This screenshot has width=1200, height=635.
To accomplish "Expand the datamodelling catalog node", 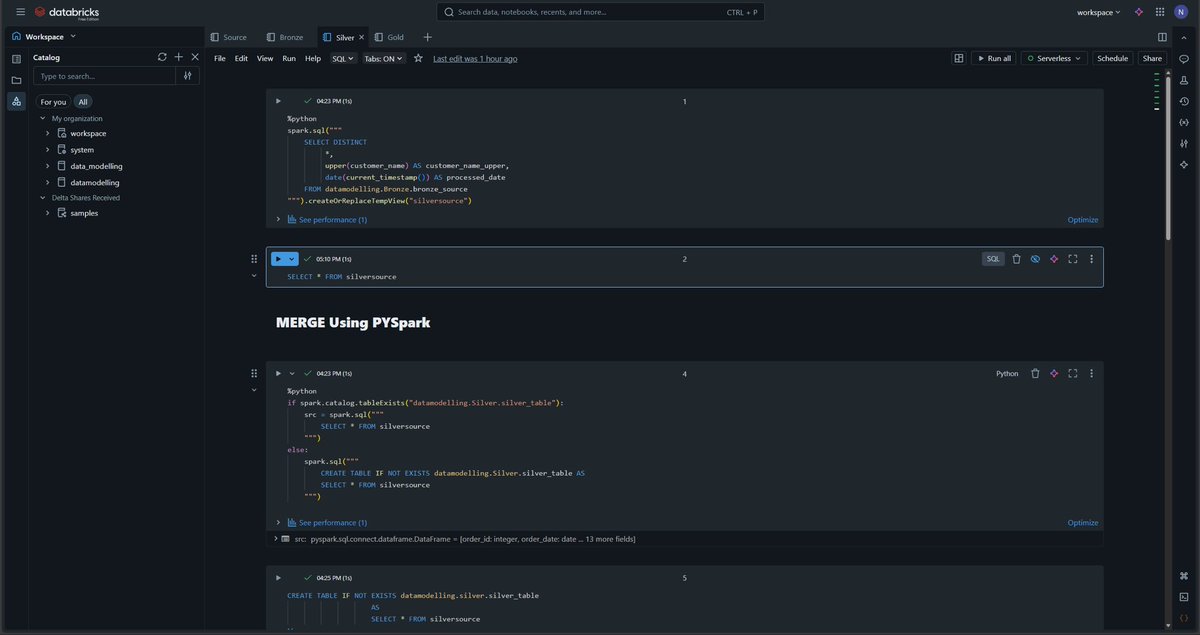I will pyautogui.click(x=47, y=183).
